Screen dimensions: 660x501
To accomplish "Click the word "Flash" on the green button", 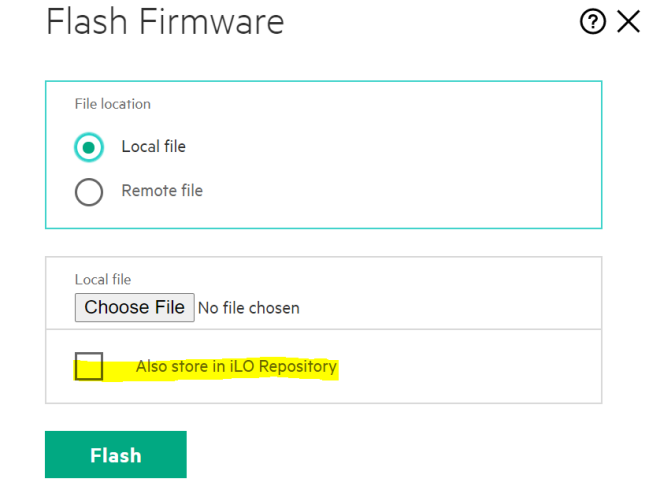I will coord(115,455).
